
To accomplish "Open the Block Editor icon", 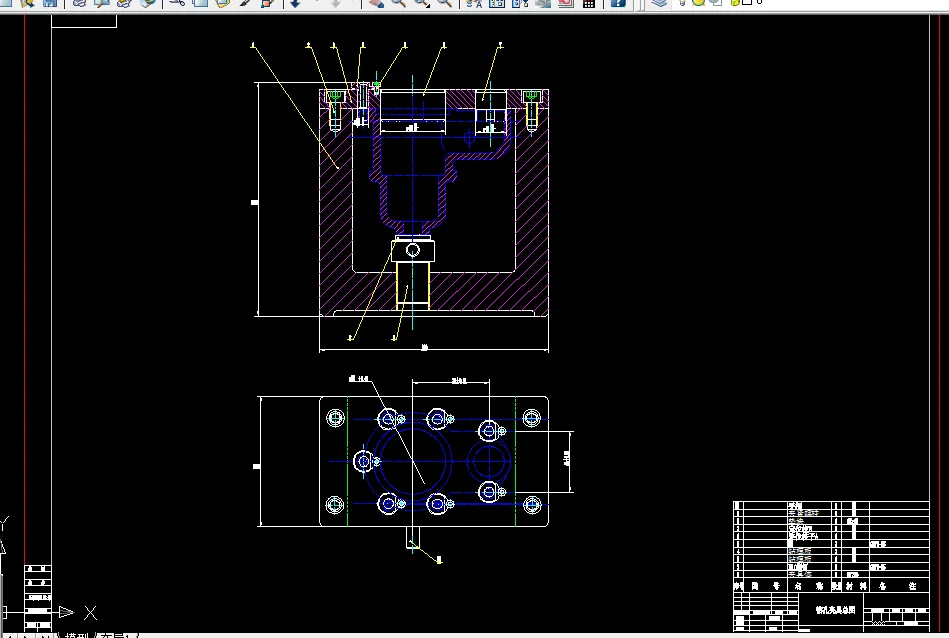I will point(268,2).
